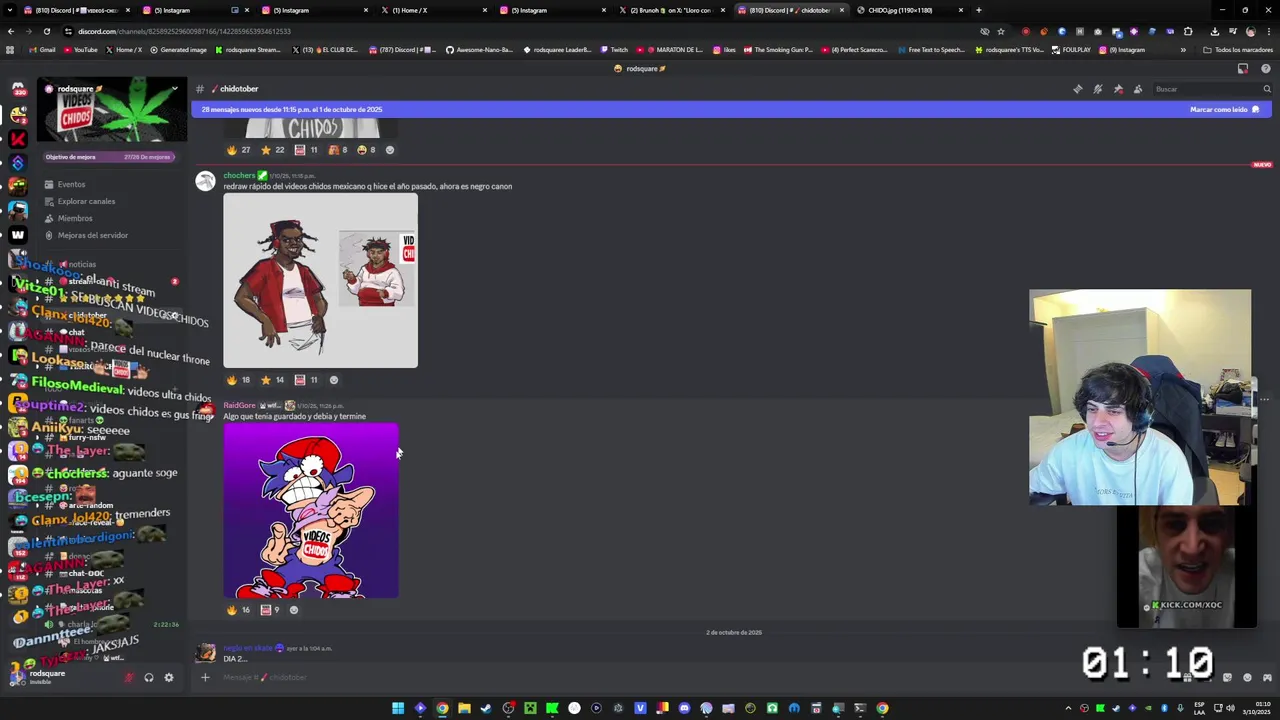Click the browser reload button
The image size is (1280, 720).
coord(48,31)
